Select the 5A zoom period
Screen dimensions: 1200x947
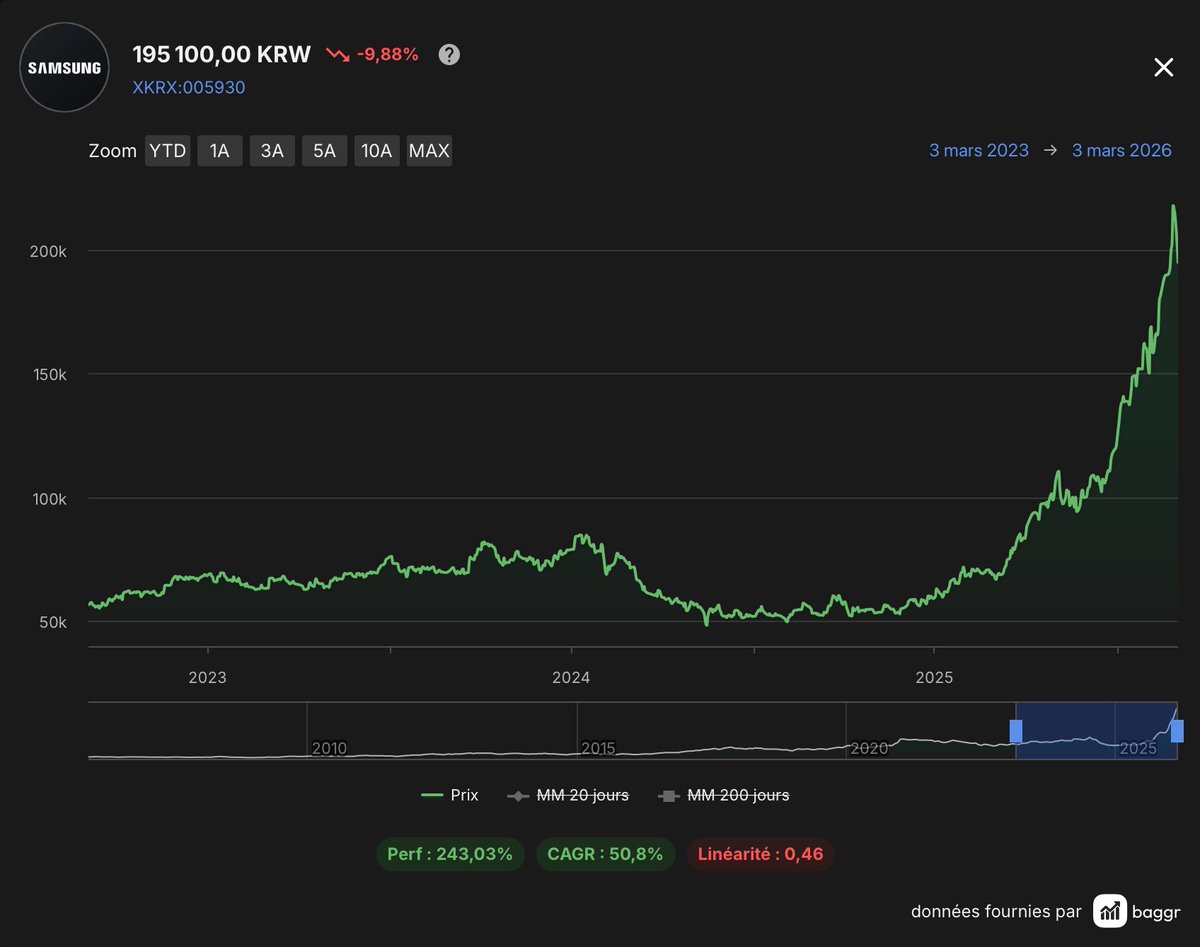point(324,150)
